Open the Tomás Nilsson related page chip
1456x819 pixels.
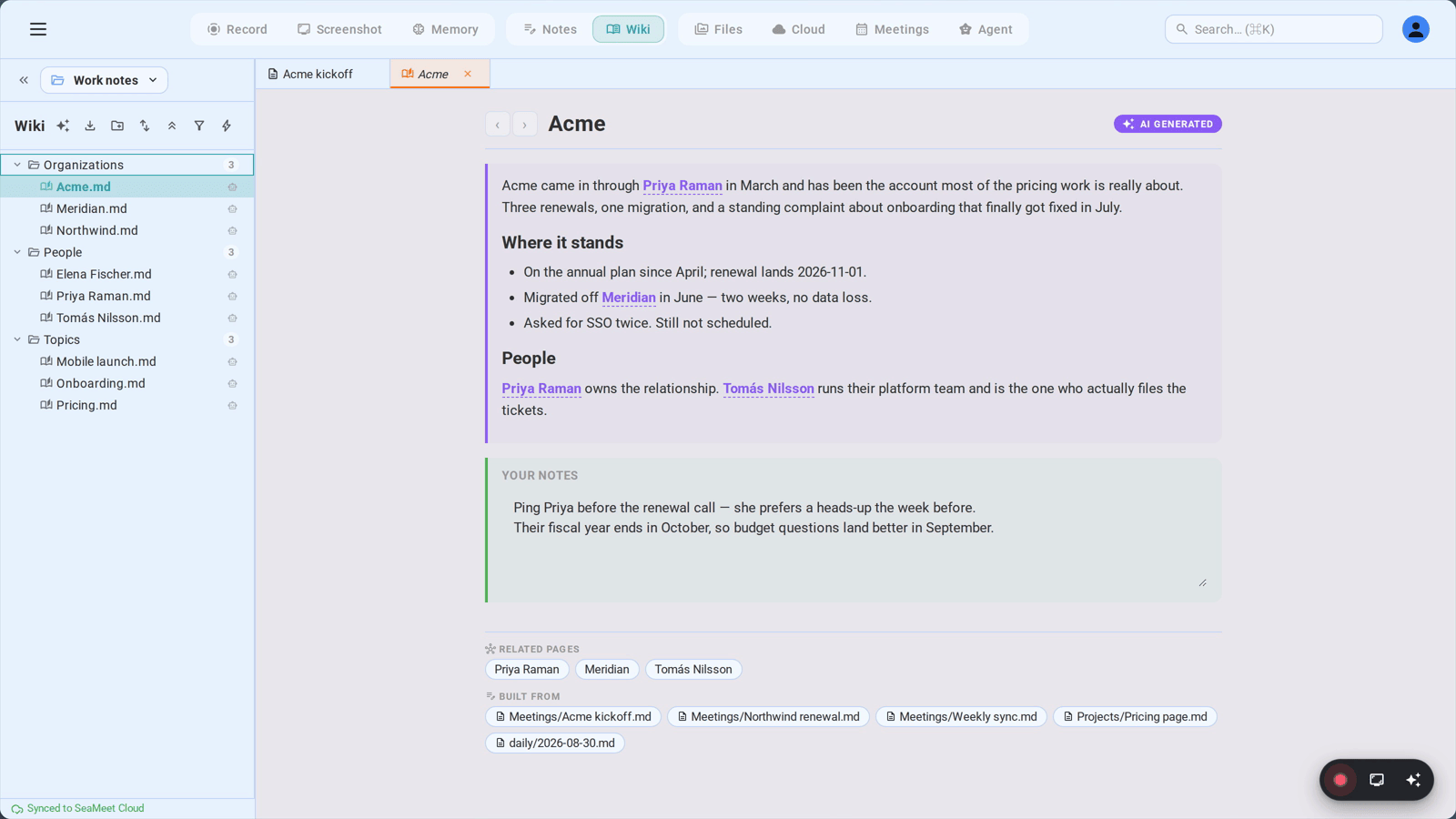[x=693, y=670]
